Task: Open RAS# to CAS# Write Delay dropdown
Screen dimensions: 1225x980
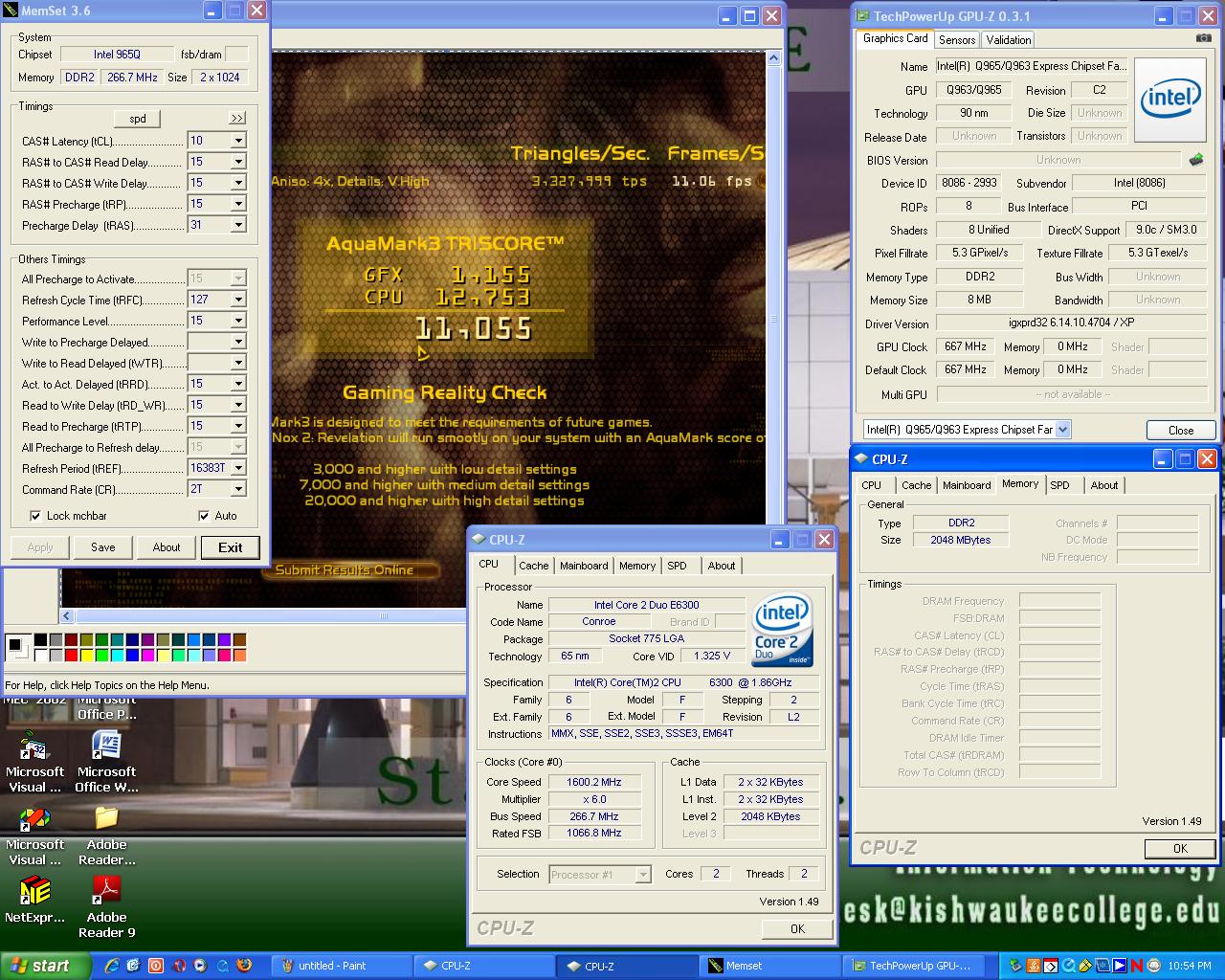Action: click(238, 183)
